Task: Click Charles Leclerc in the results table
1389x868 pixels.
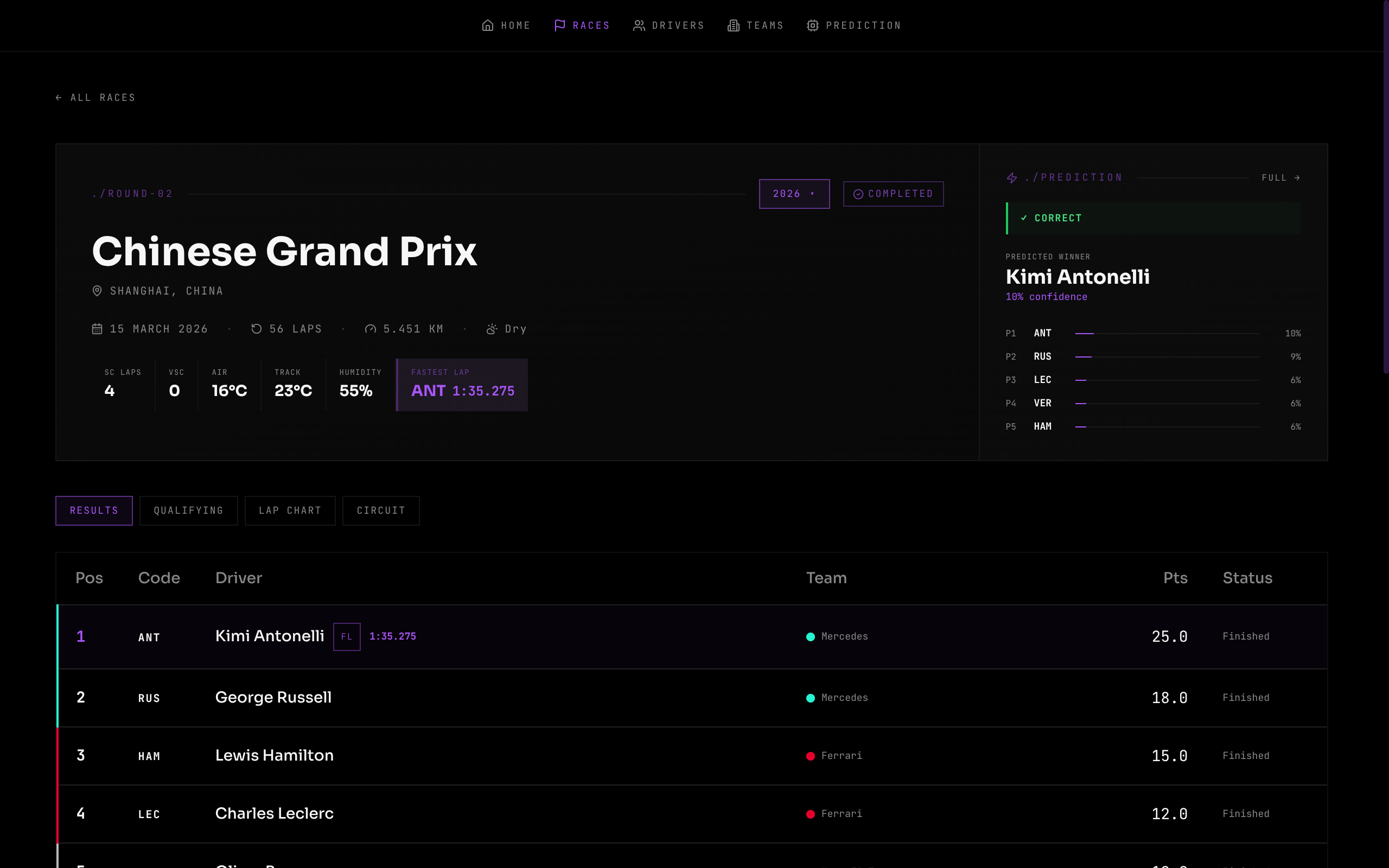Action: [275, 813]
